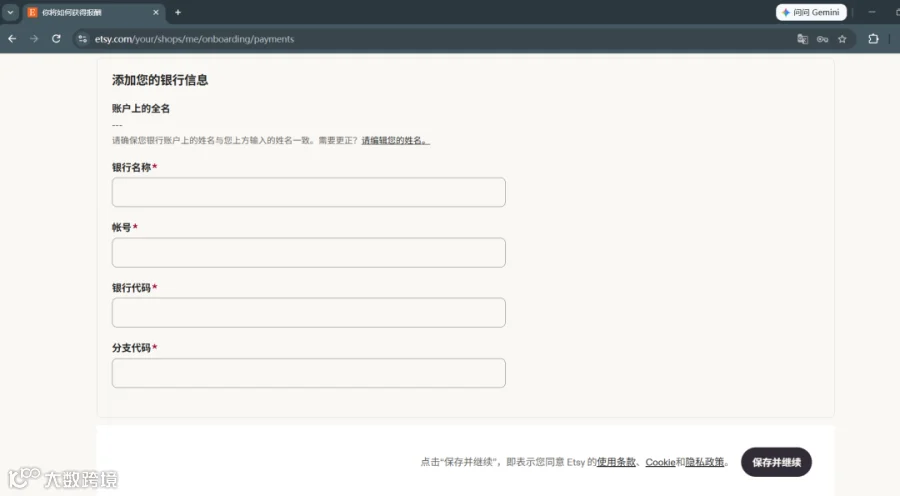Viewport: 900px width, 496px height.
Task: Focus the 银行代码 input field
Action: point(309,313)
